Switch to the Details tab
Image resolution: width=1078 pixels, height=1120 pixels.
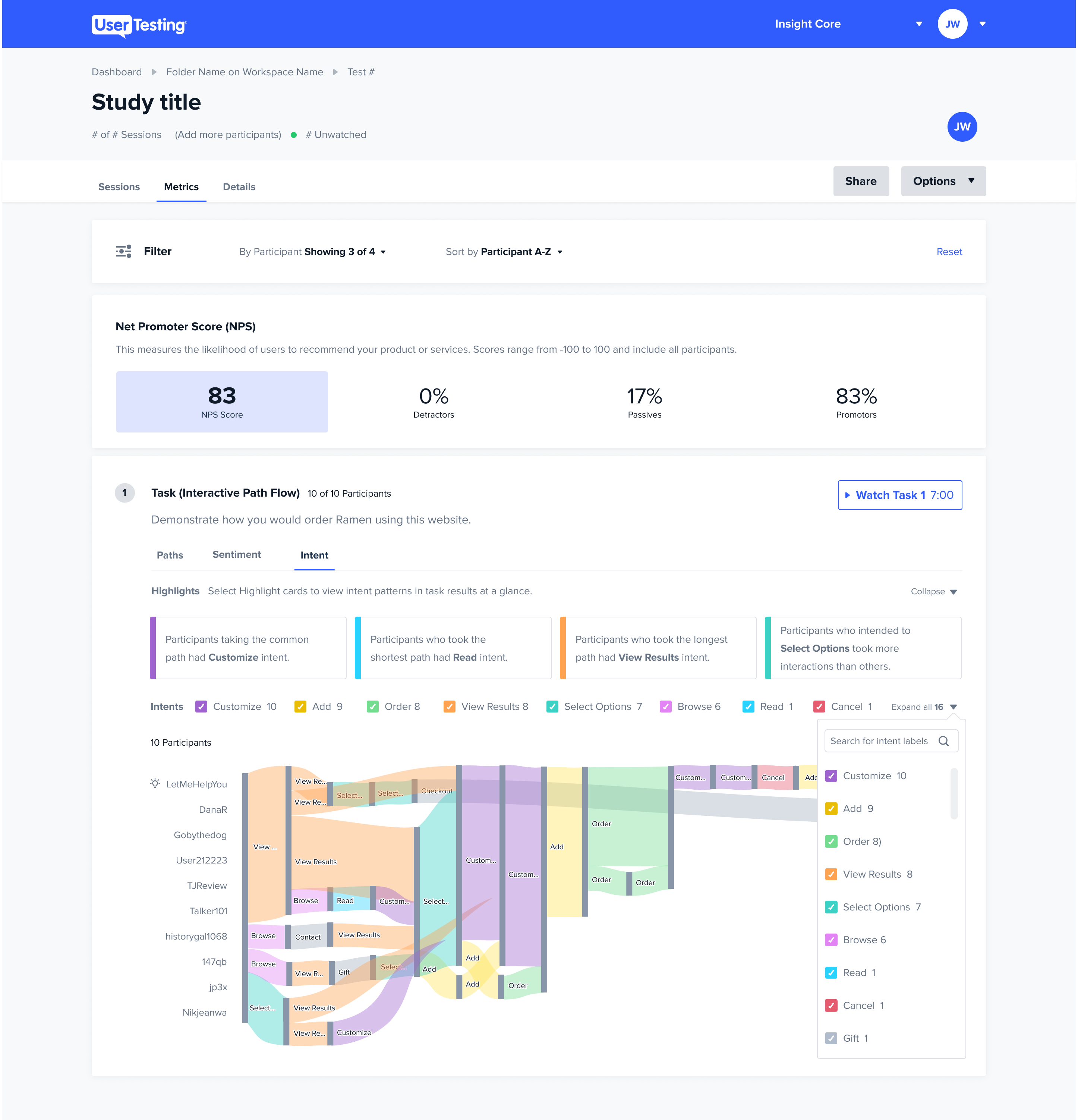click(x=239, y=187)
